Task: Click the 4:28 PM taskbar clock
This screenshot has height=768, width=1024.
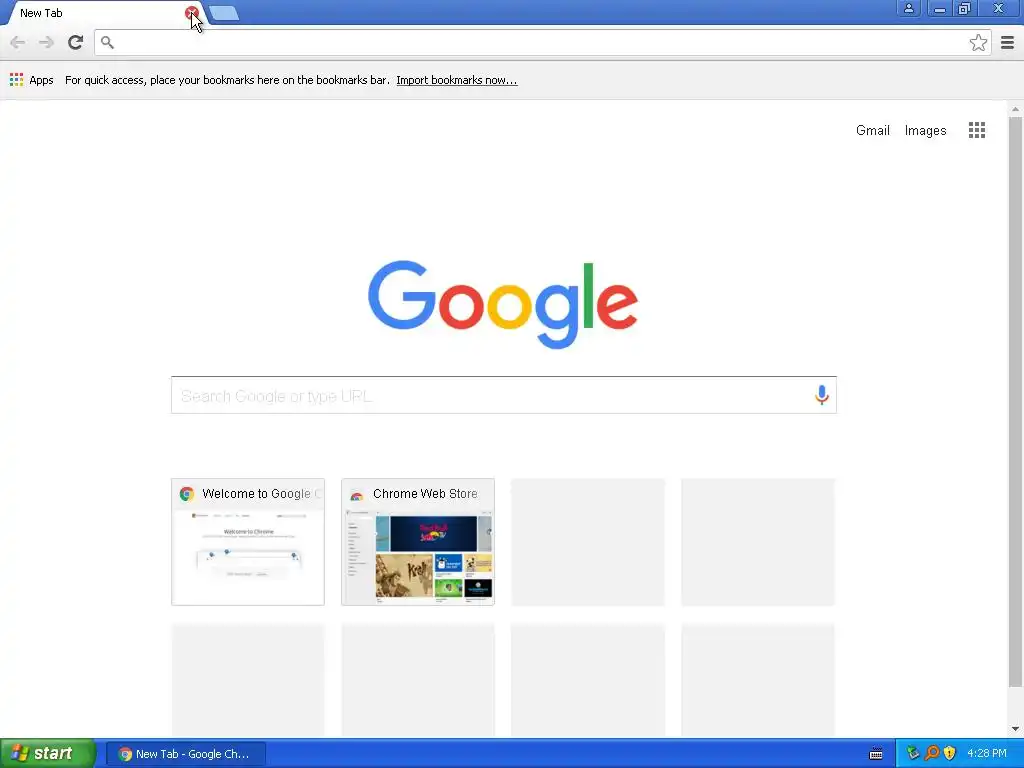Action: click(x=987, y=754)
